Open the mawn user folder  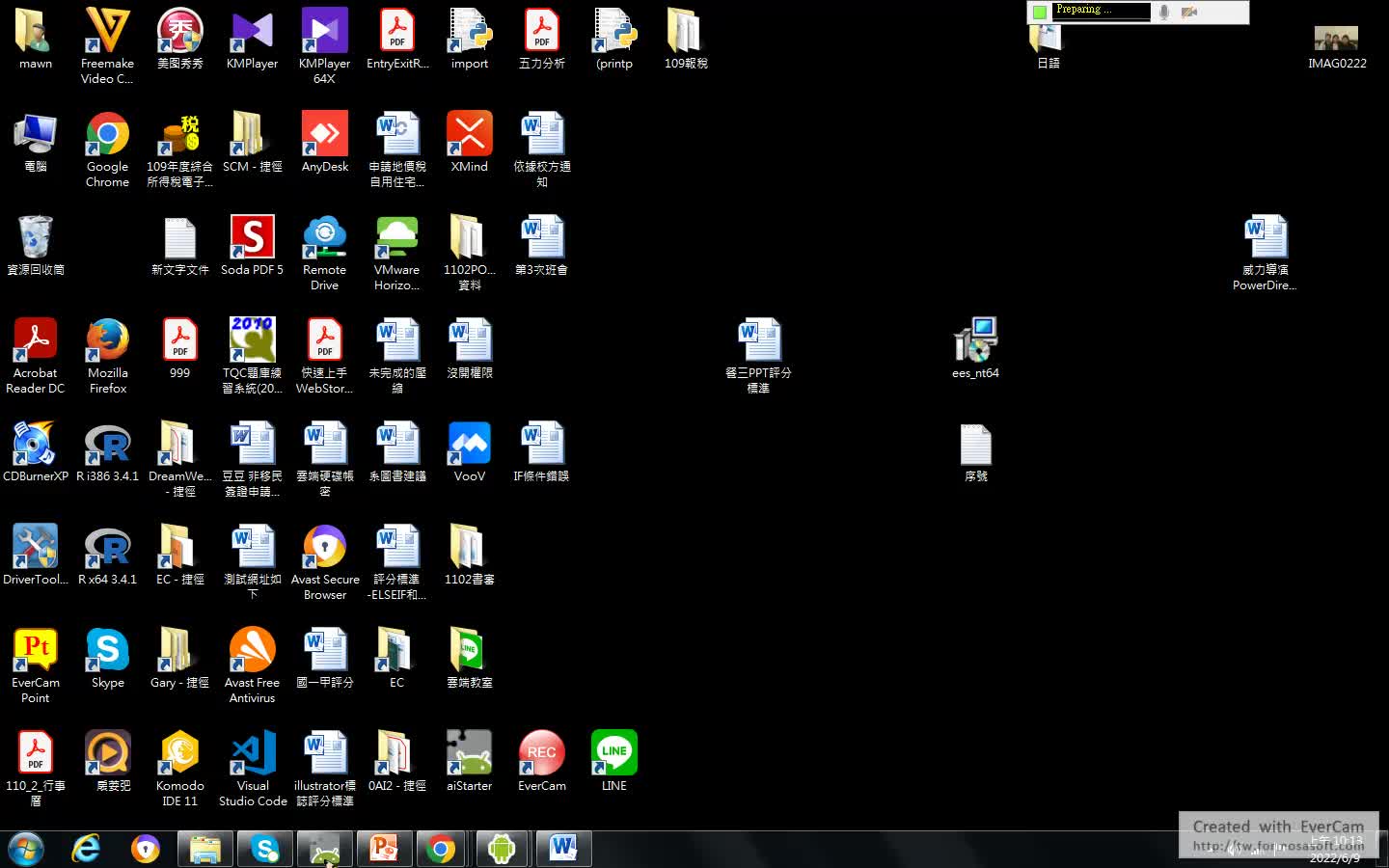tap(35, 39)
